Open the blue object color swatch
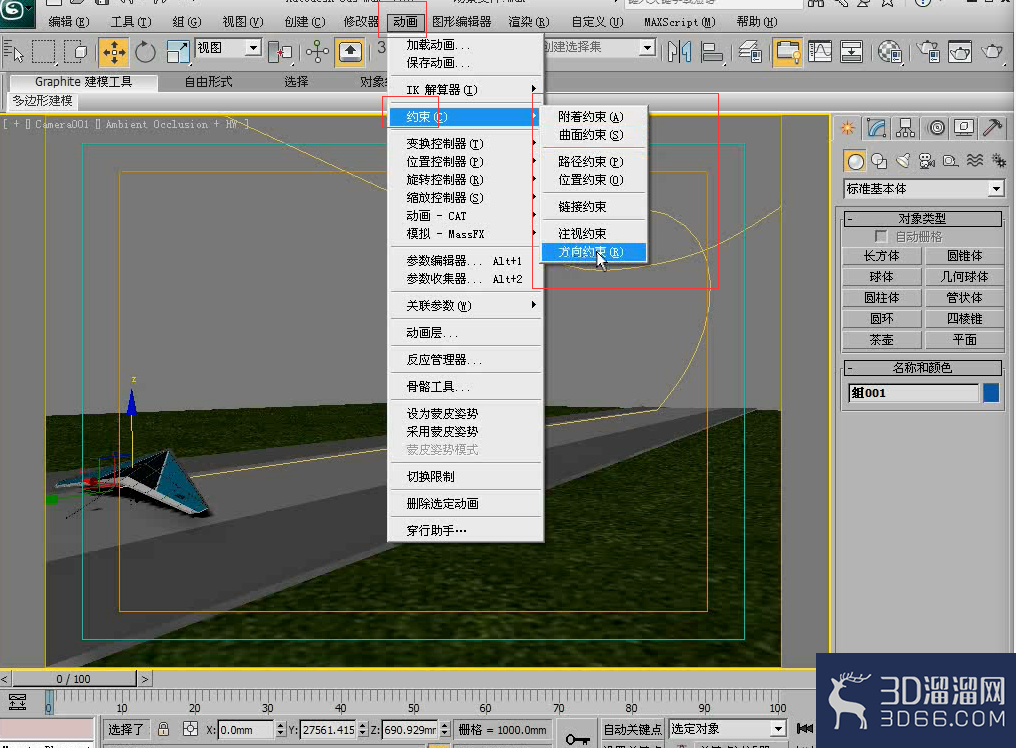The image size is (1016, 748). tap(991, 393)
